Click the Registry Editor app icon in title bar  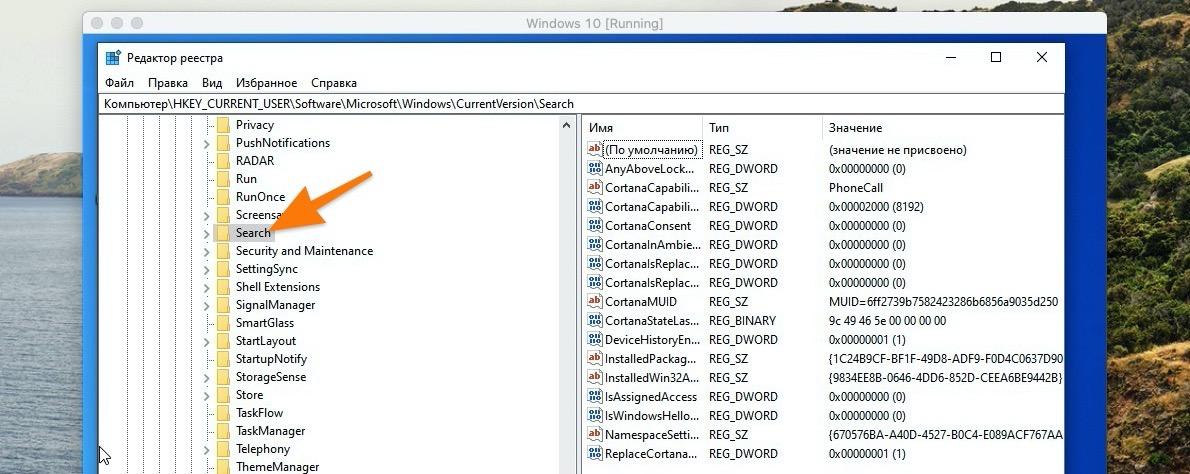coord(113,58)
